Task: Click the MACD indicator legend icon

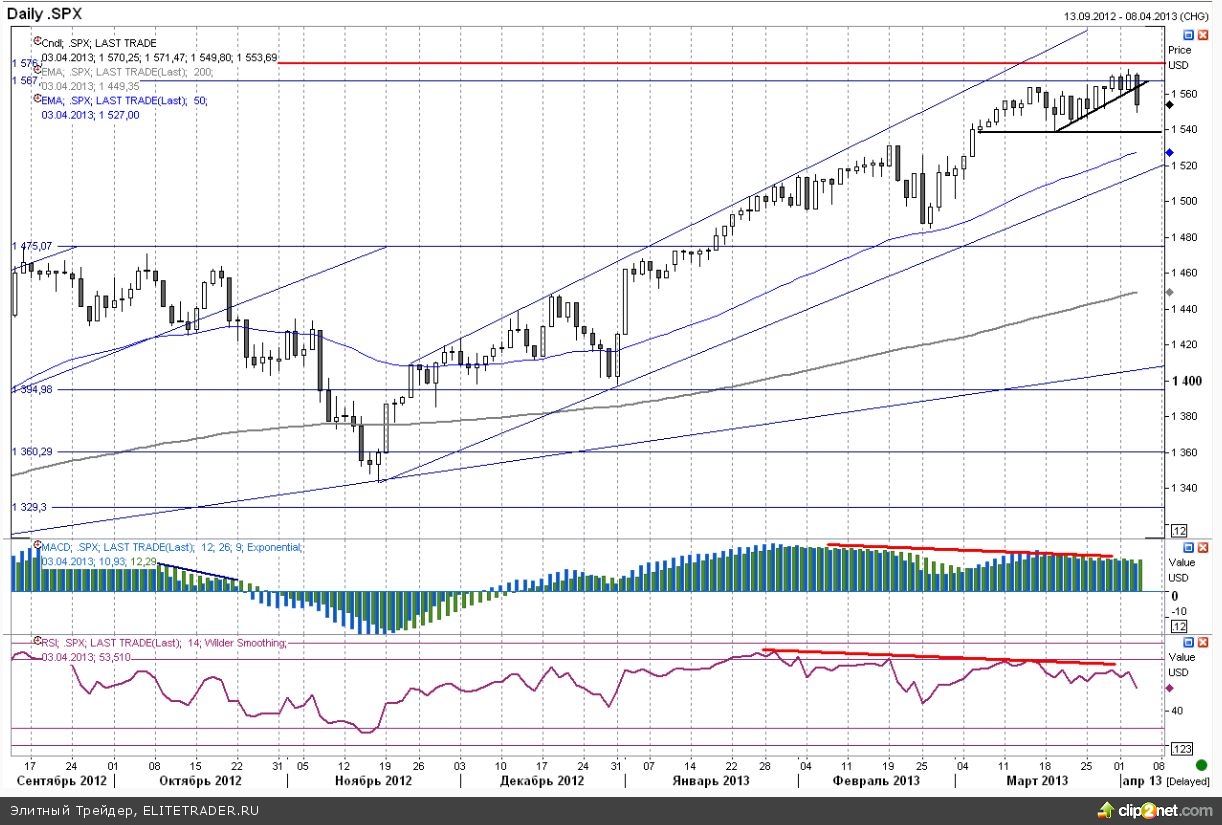Action: click(36, 547)
